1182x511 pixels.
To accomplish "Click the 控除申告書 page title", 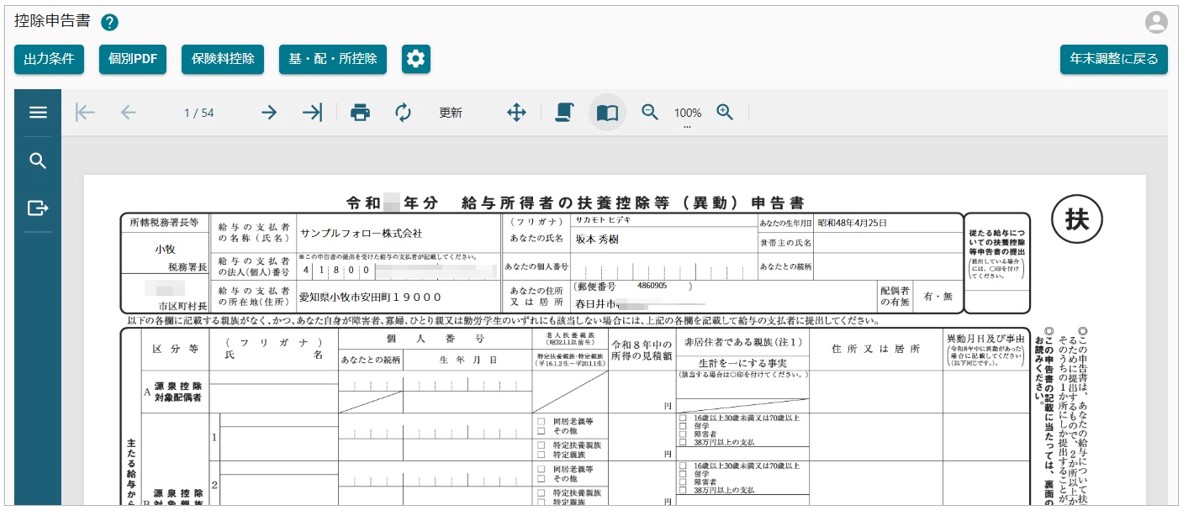I will tap(52, 21).
